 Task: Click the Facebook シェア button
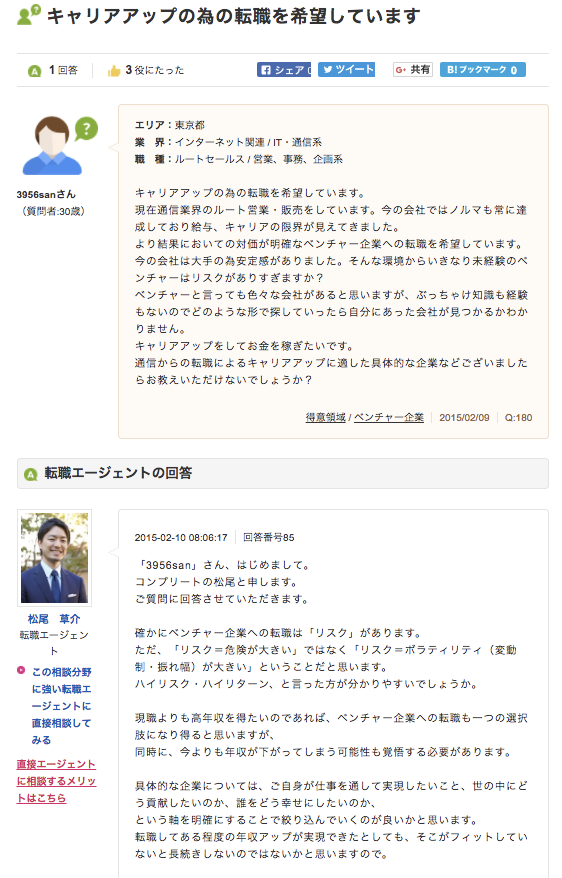[x=284, y=70]
